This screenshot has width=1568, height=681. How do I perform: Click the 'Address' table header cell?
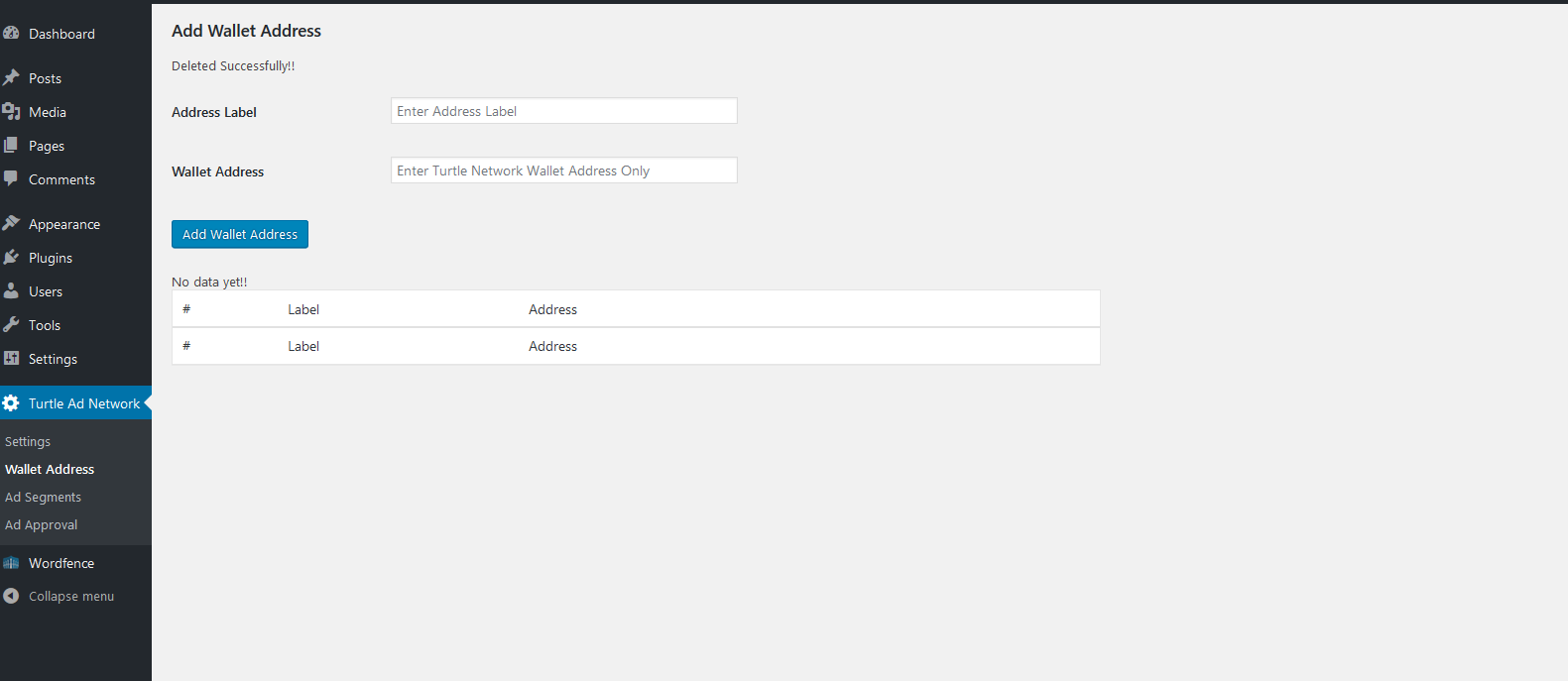(x=552, y=309)
